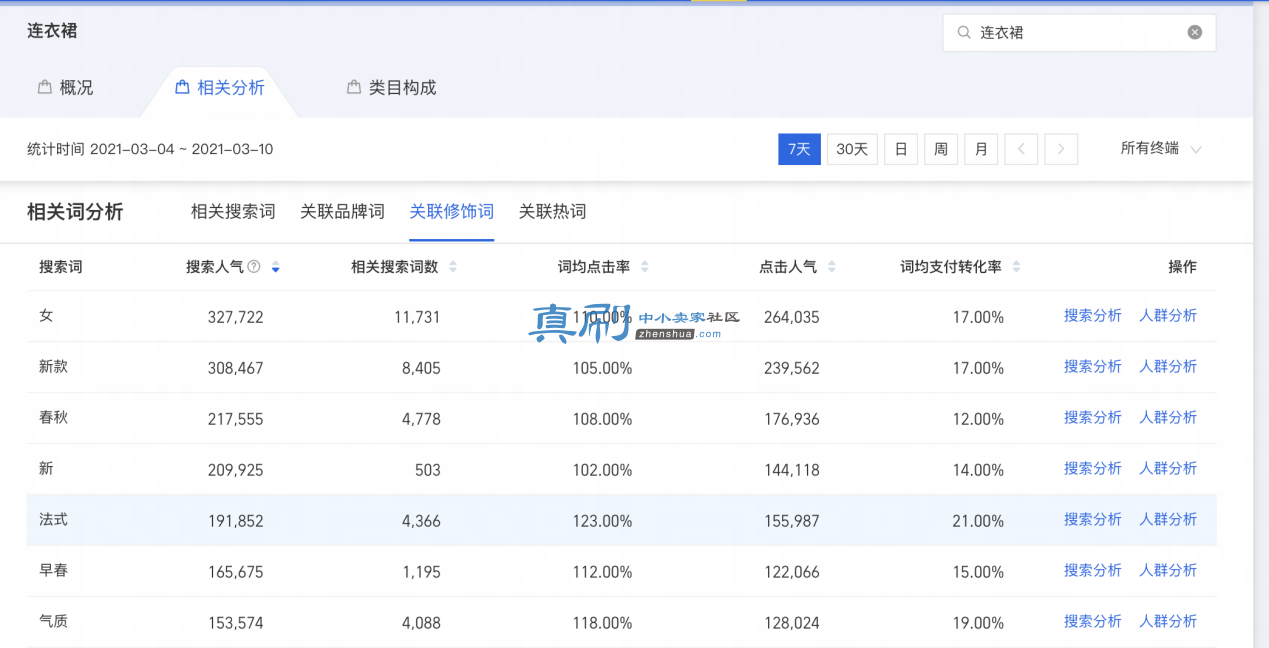Select the 30天 time range button
Image resolution: width=1269 pixels, height=648 pixels.
point(852,149)
